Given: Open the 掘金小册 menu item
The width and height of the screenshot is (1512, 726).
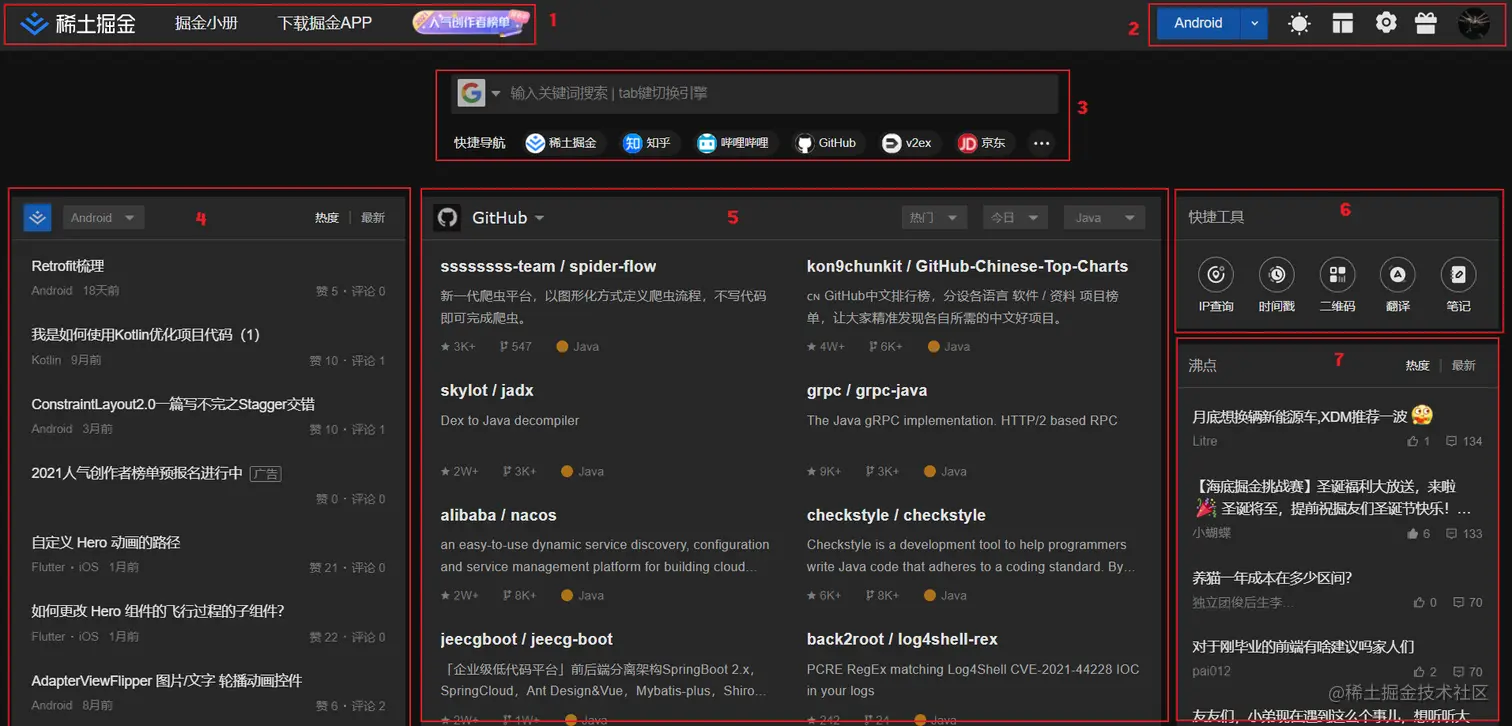Looking at the screenshot, I should (206, 23).
